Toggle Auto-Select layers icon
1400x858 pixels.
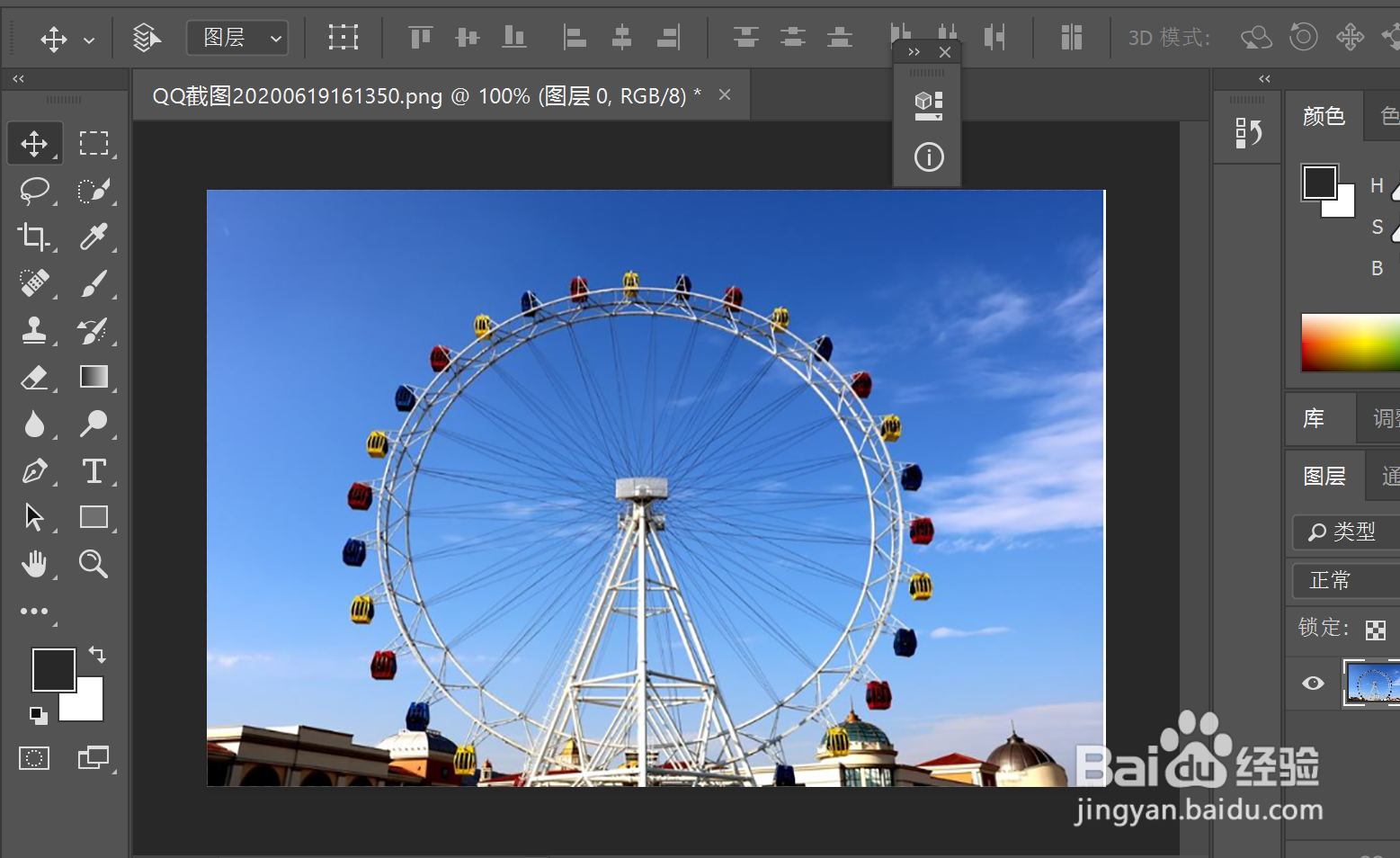pos(147,38)
